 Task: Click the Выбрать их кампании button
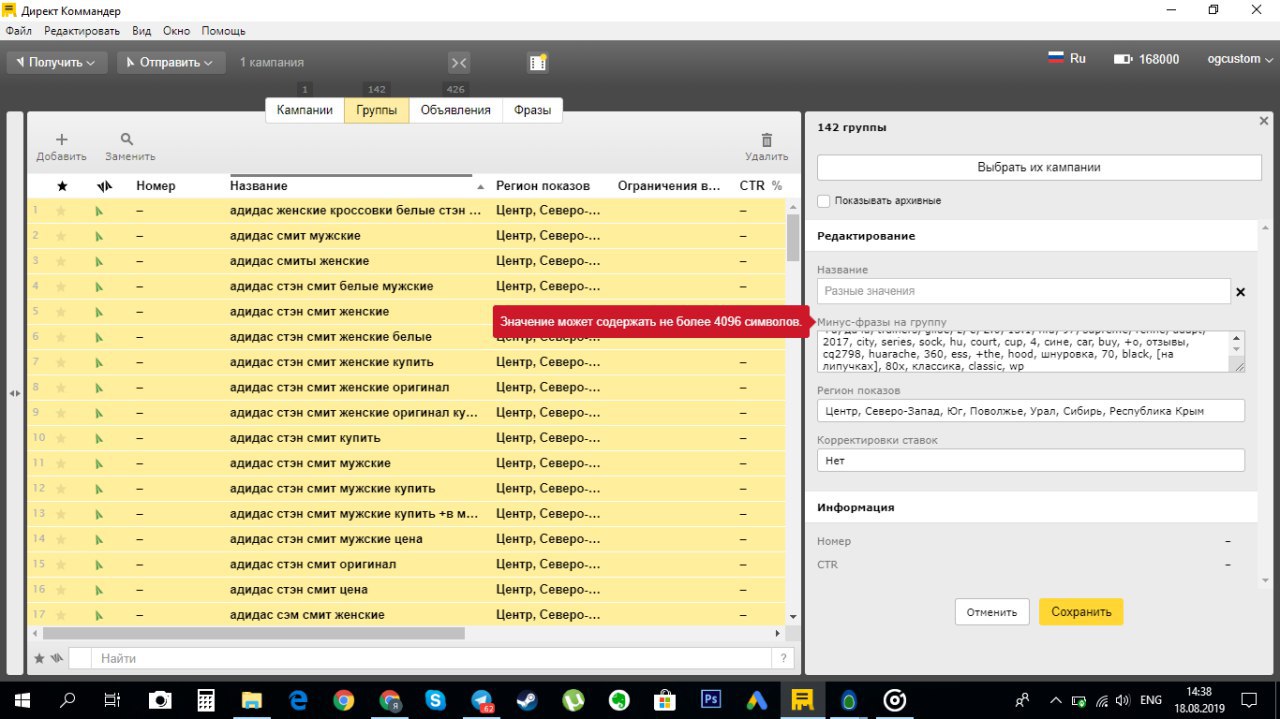[1039, 167]
